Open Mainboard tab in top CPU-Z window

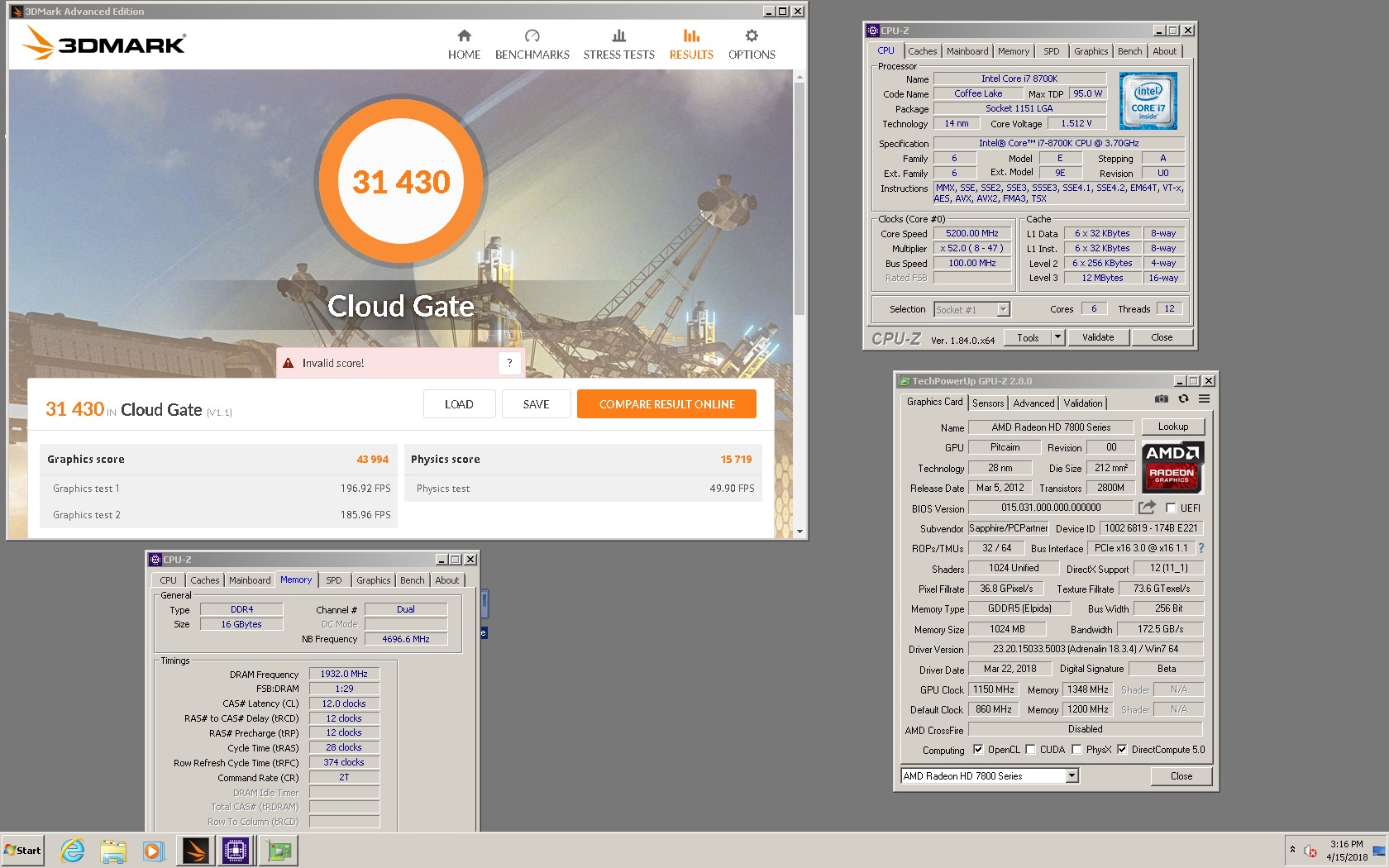pos(967,51)
